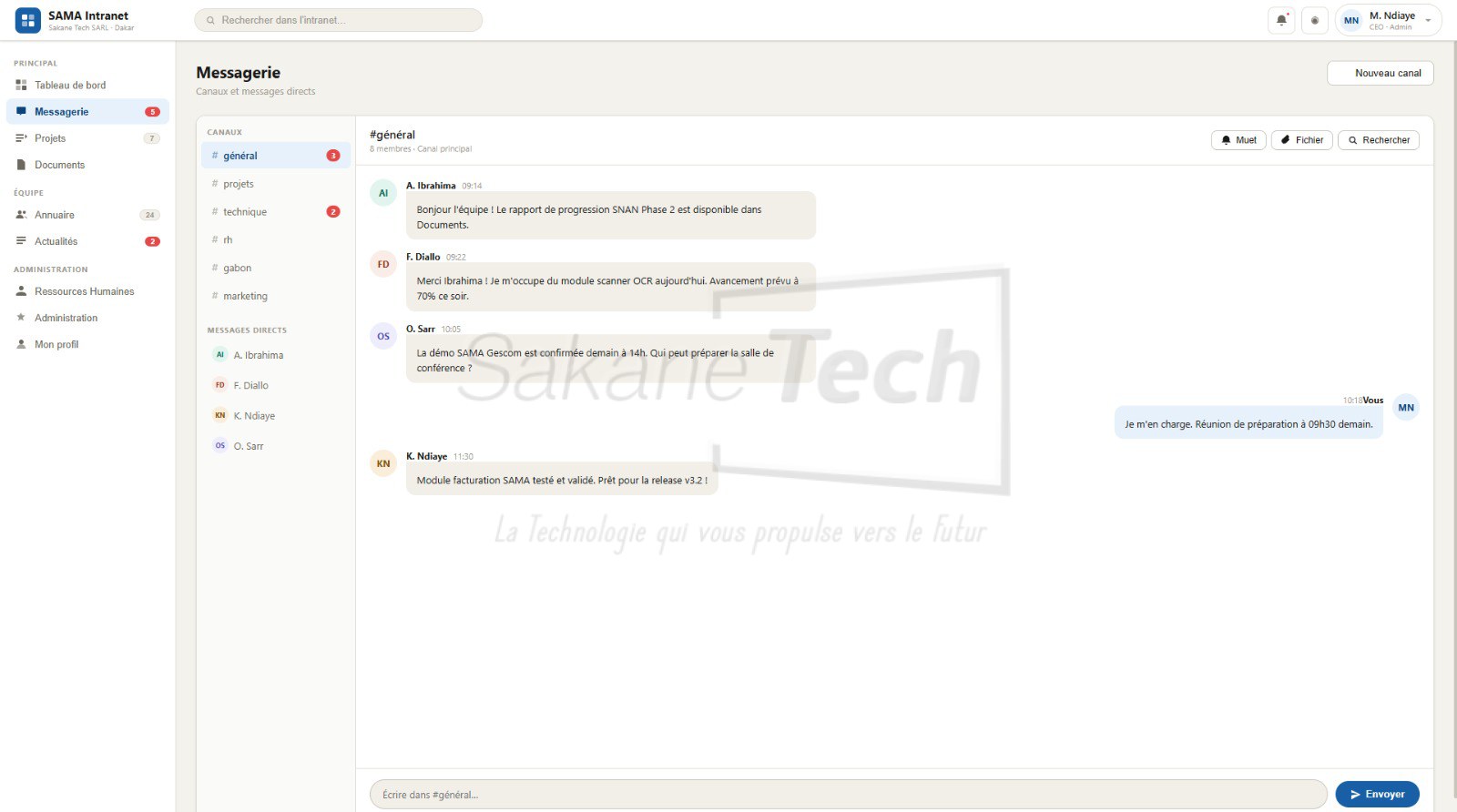Screen dimensions: 1457x812
Task: Click the Ressources Humaines person icon
Action: (21, 291)
